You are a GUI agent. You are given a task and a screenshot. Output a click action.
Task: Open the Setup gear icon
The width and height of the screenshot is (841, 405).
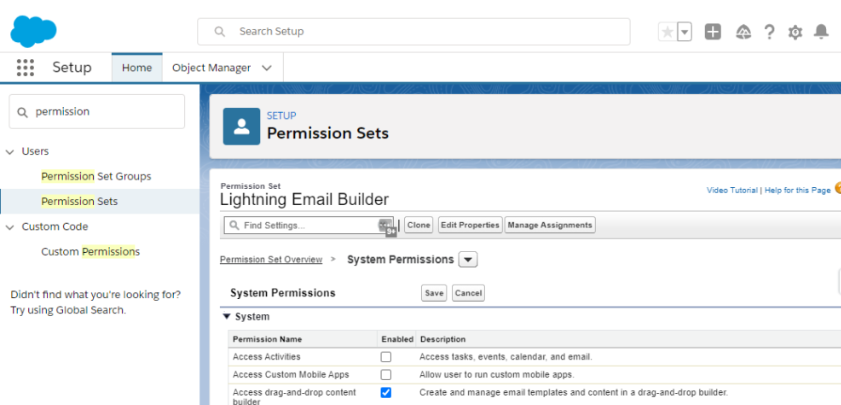795,32
